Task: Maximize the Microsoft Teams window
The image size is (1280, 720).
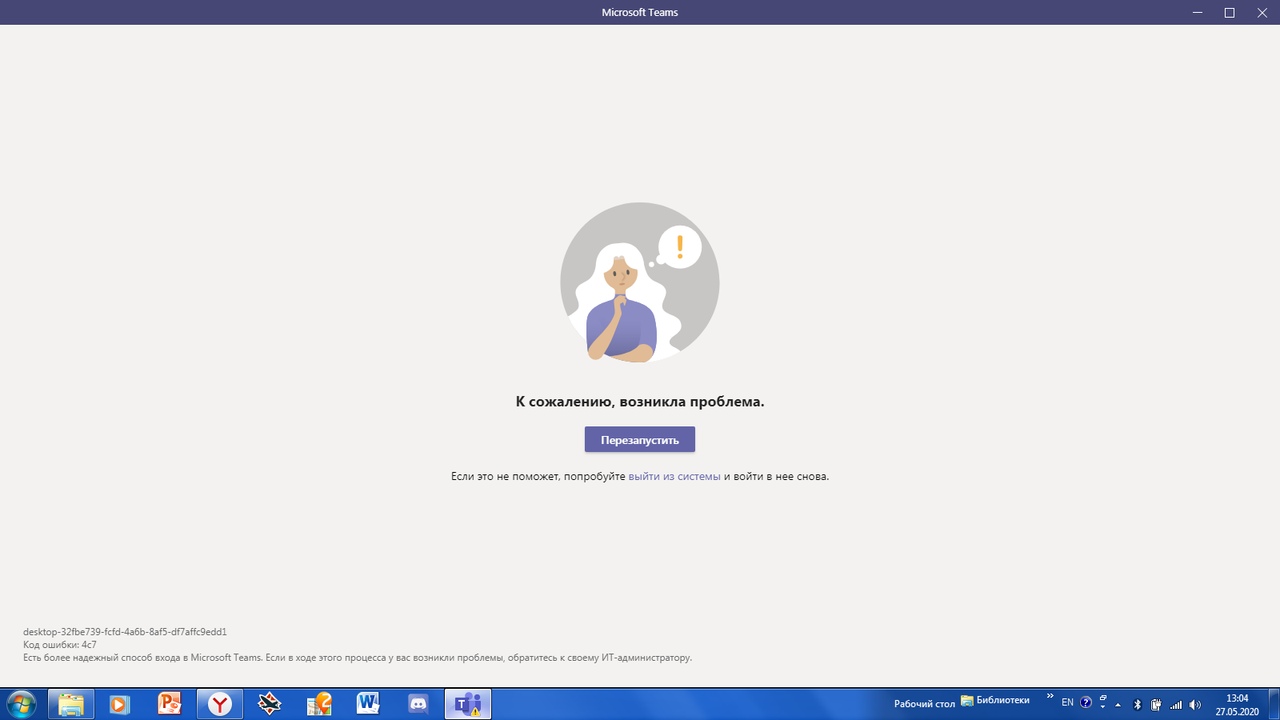Action: pyautogui.click(x=1230, y=12)
